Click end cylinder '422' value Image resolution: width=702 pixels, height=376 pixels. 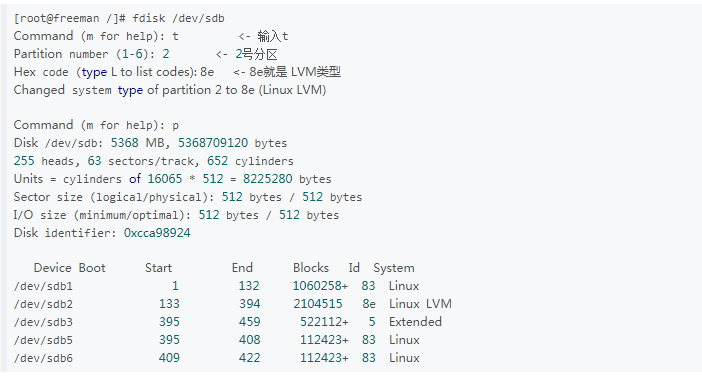(x=249, y=357)
